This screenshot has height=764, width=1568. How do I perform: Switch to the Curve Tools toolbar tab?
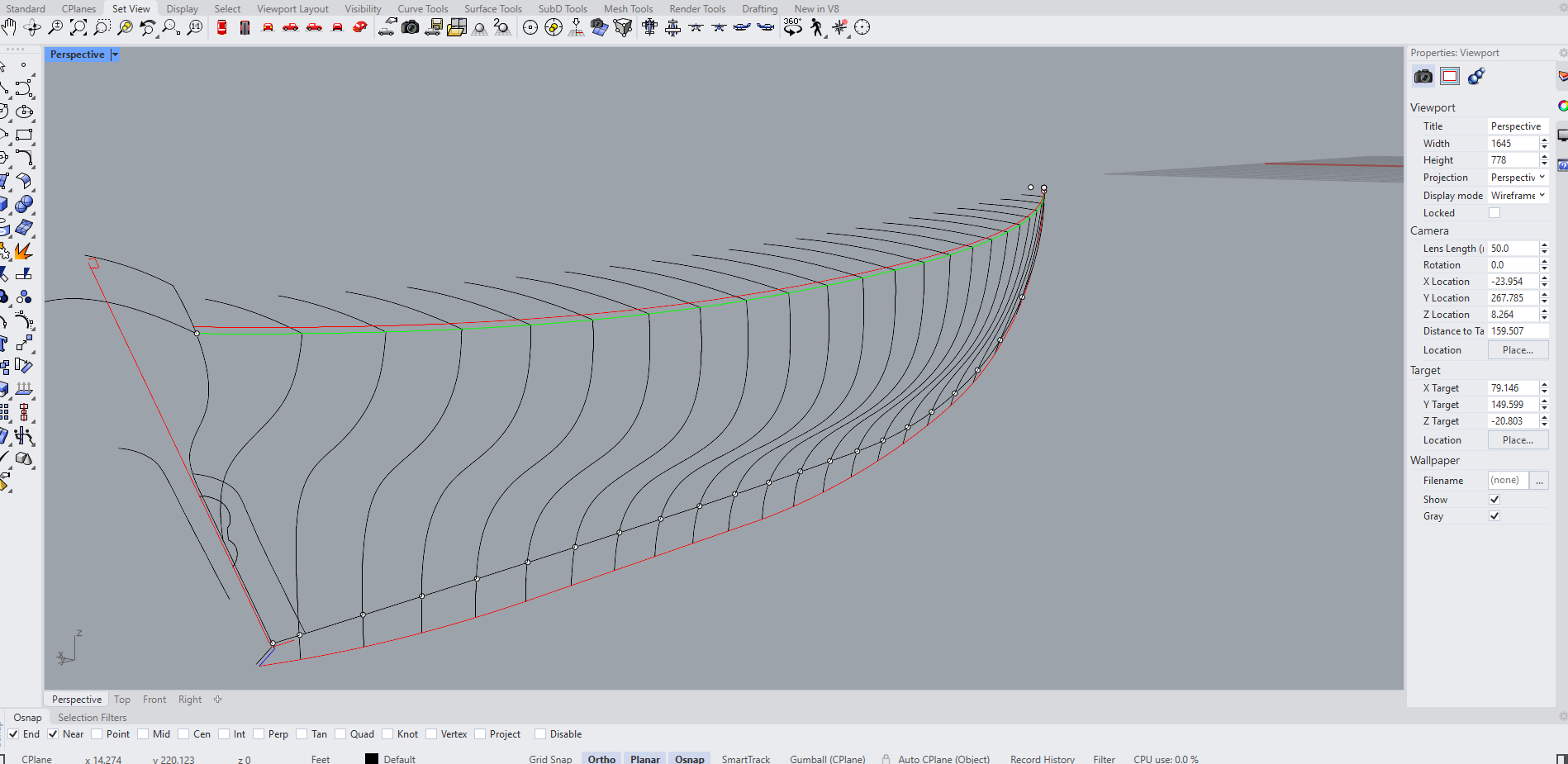[422, 9]
